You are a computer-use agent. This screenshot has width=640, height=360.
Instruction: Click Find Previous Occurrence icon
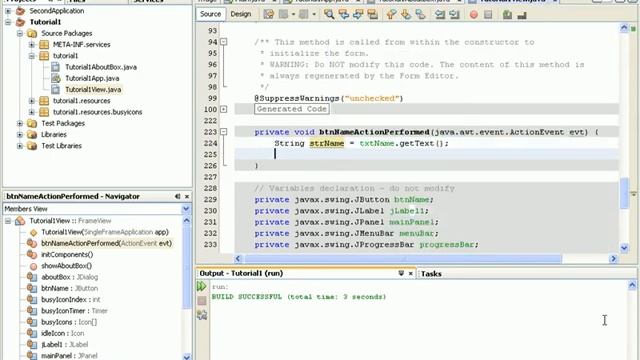coord(344,15)
